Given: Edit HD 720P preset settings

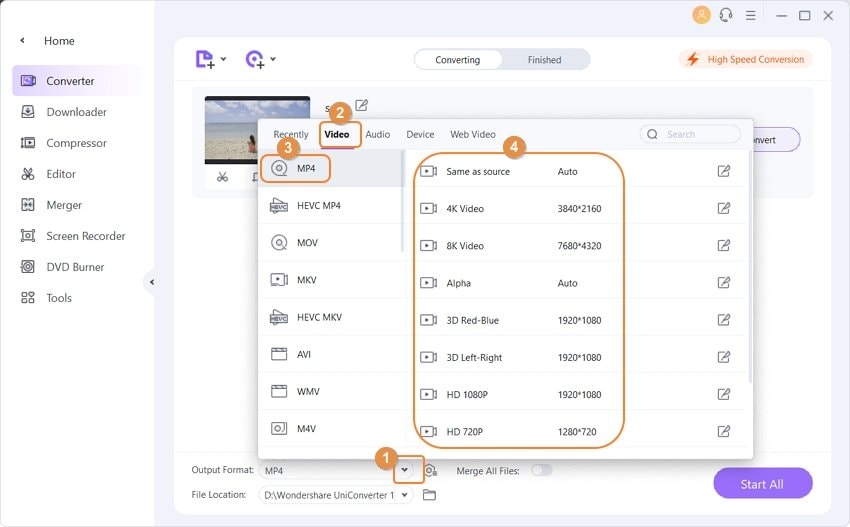Looking at the screenshot, I should tap(724, 431).
